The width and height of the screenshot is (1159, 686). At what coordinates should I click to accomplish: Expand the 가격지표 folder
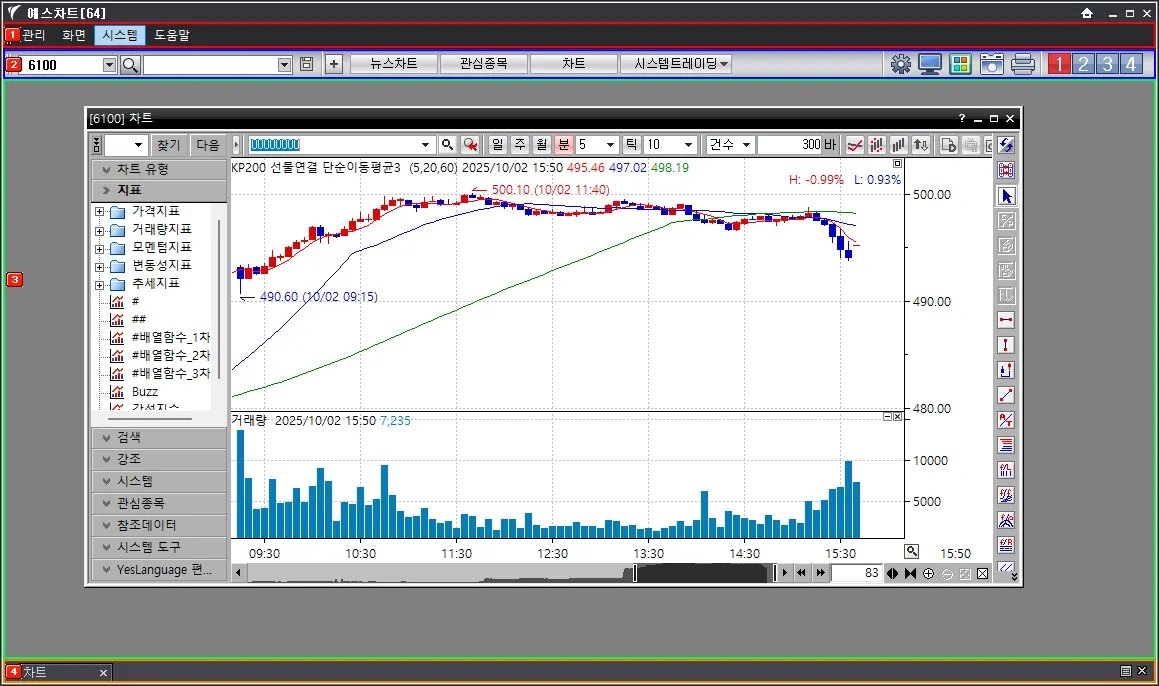tap(100, 212)
